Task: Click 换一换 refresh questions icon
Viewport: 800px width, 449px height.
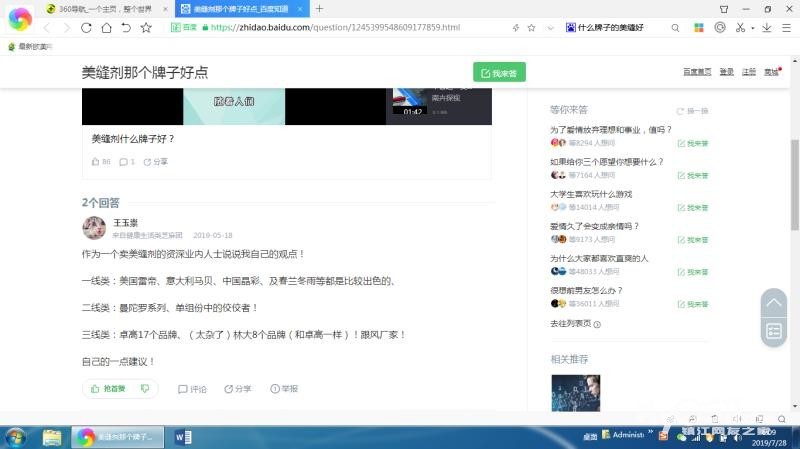Action: (692, 110)
